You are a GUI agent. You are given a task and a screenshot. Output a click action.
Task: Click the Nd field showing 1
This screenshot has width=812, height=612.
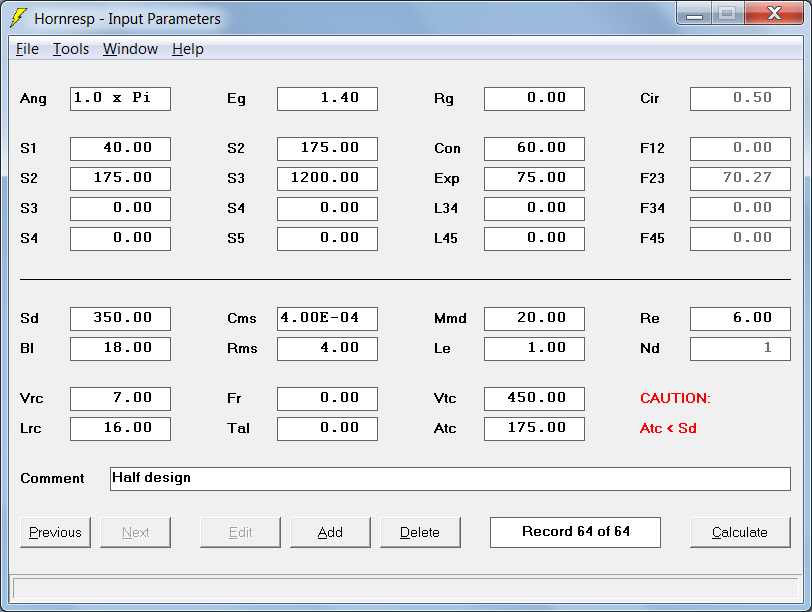pos(741,349)
